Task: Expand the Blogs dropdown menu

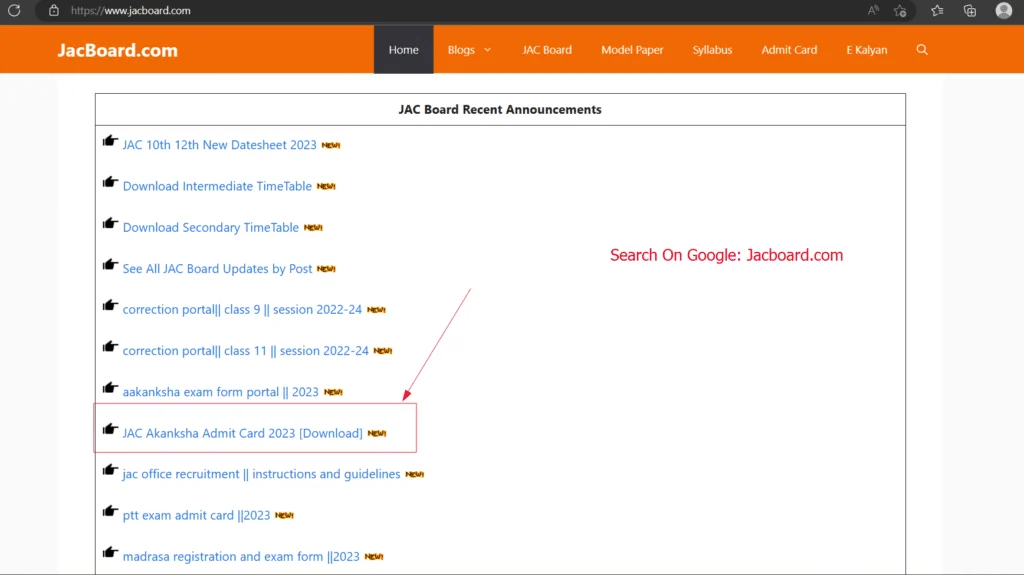Action: pos(469,50)
